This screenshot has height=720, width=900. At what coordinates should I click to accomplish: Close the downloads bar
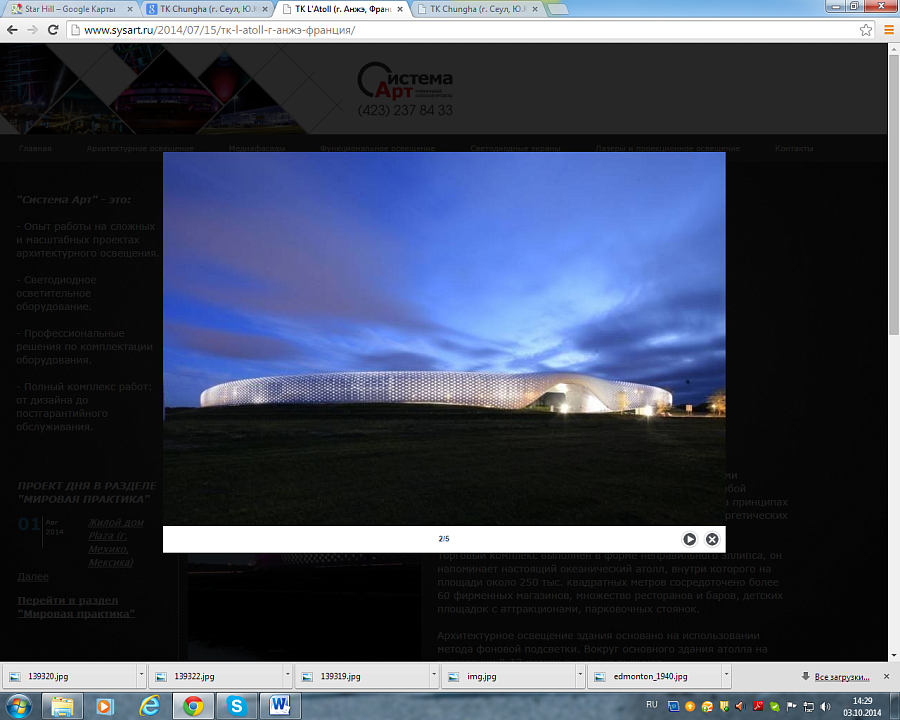point(888,677)
